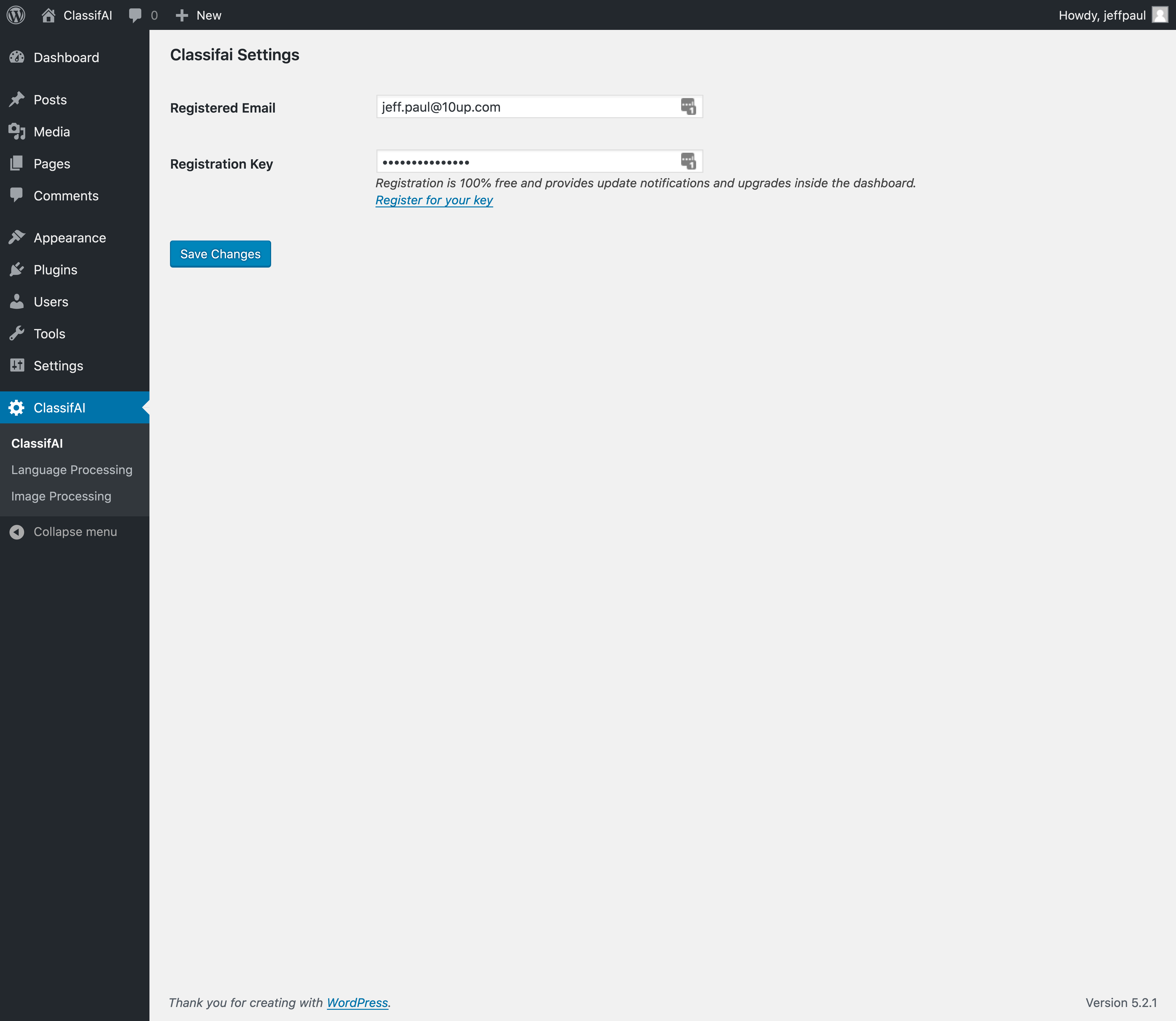
Task: Click the Plugins plug icon
Action: [x=17, y=269]
